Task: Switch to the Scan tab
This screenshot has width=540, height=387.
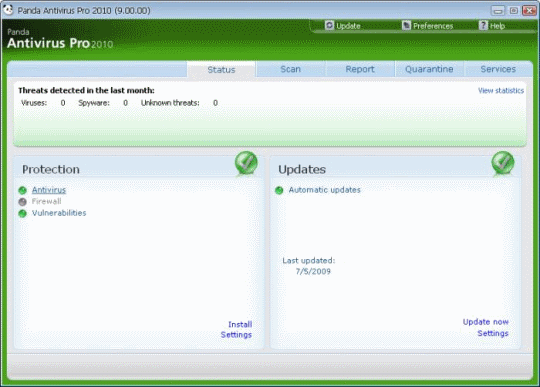Action: click(290, 69)
